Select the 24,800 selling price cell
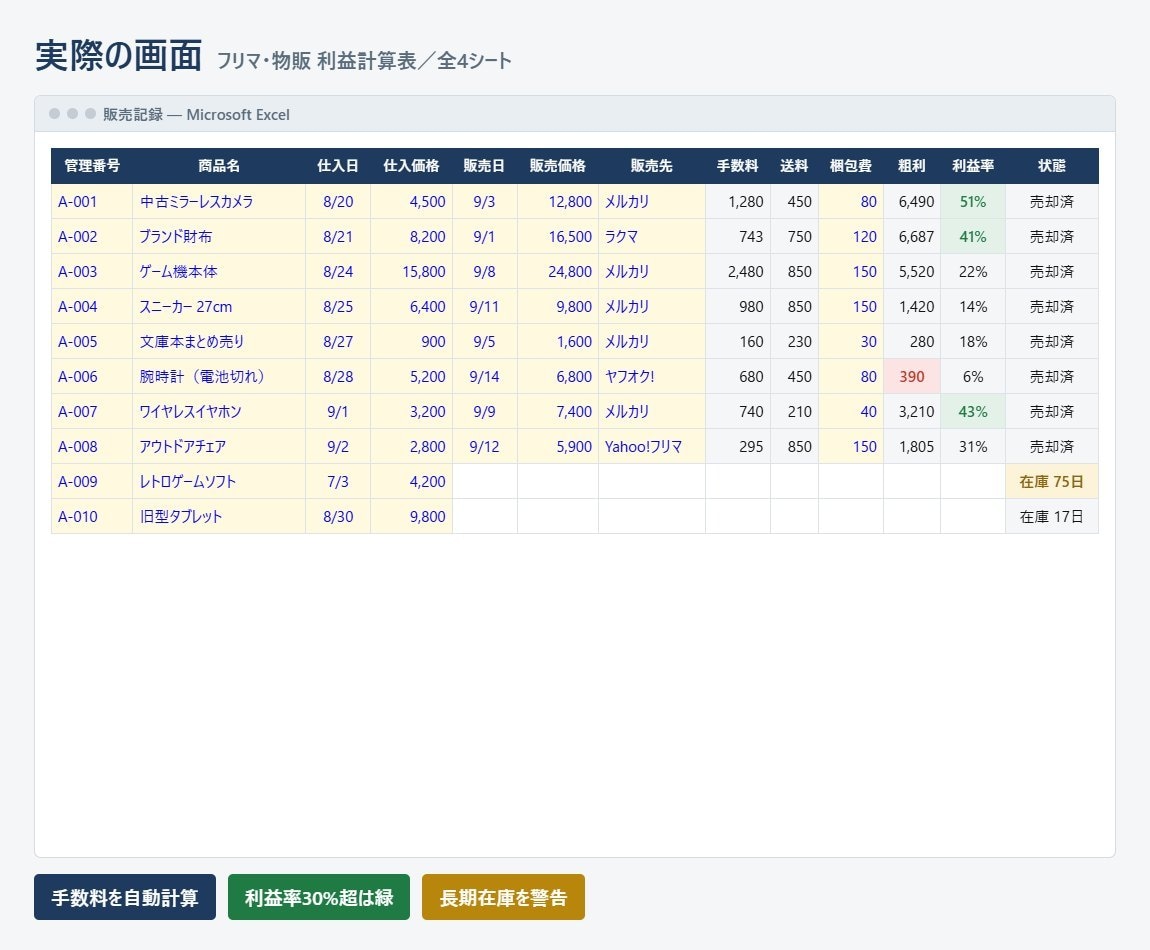This screenshot has height=950, width=1150. [x=558, y=271]
